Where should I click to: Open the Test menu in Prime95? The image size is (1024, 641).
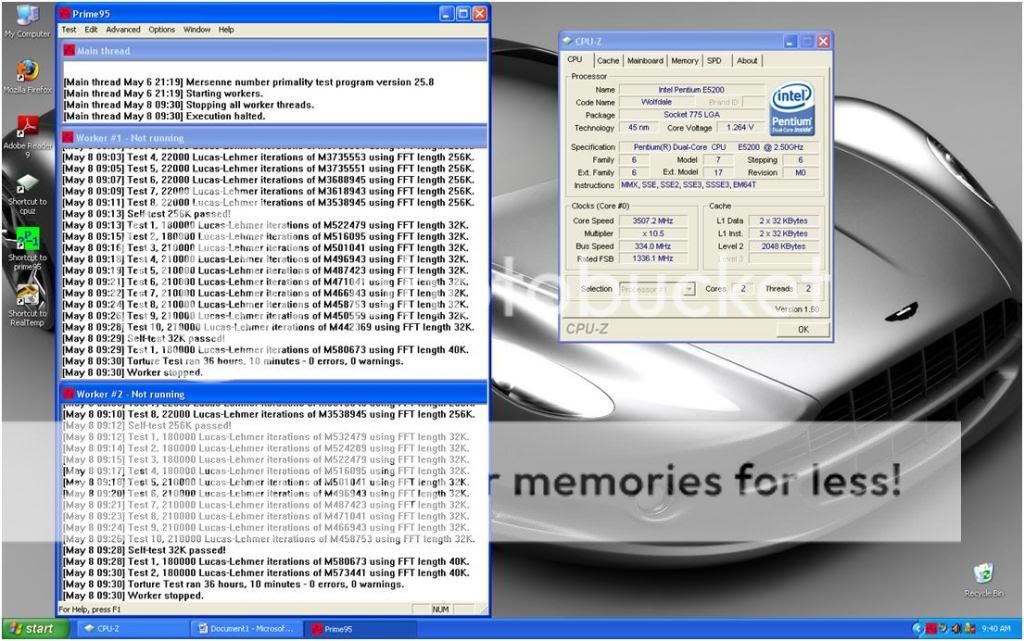tap(69, 29)
